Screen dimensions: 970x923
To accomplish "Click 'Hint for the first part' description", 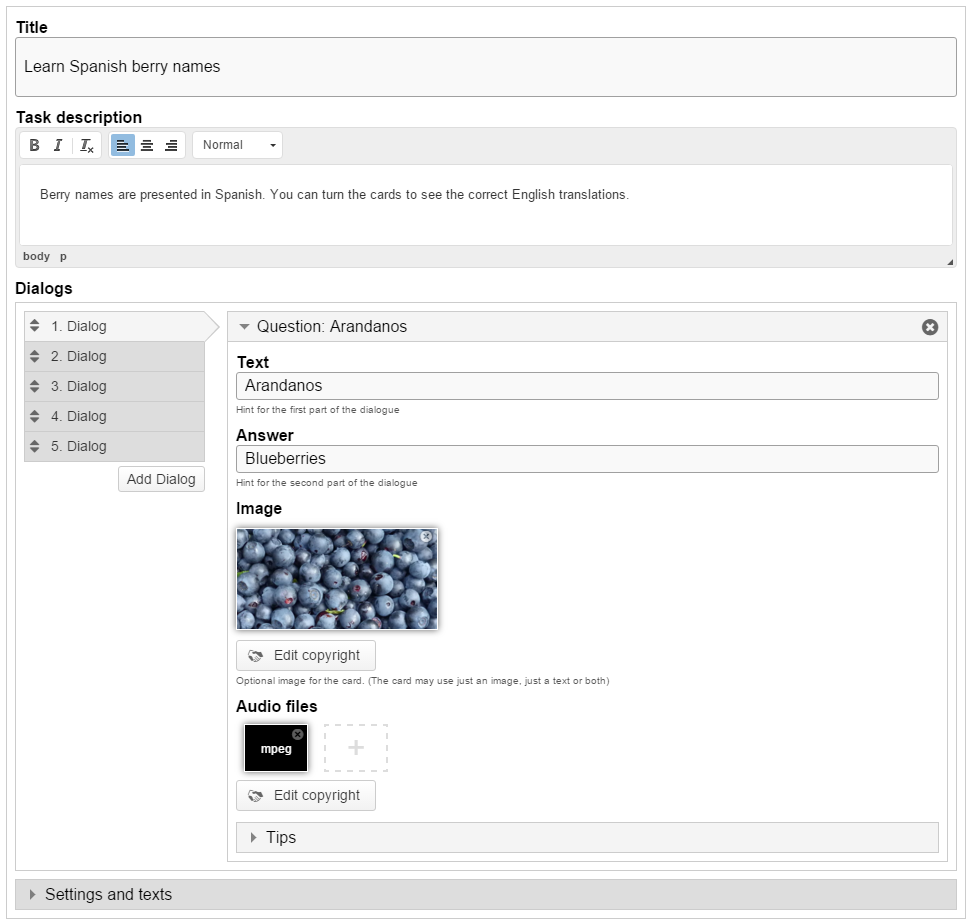I will pyautogui.click(x=317, y=410).
